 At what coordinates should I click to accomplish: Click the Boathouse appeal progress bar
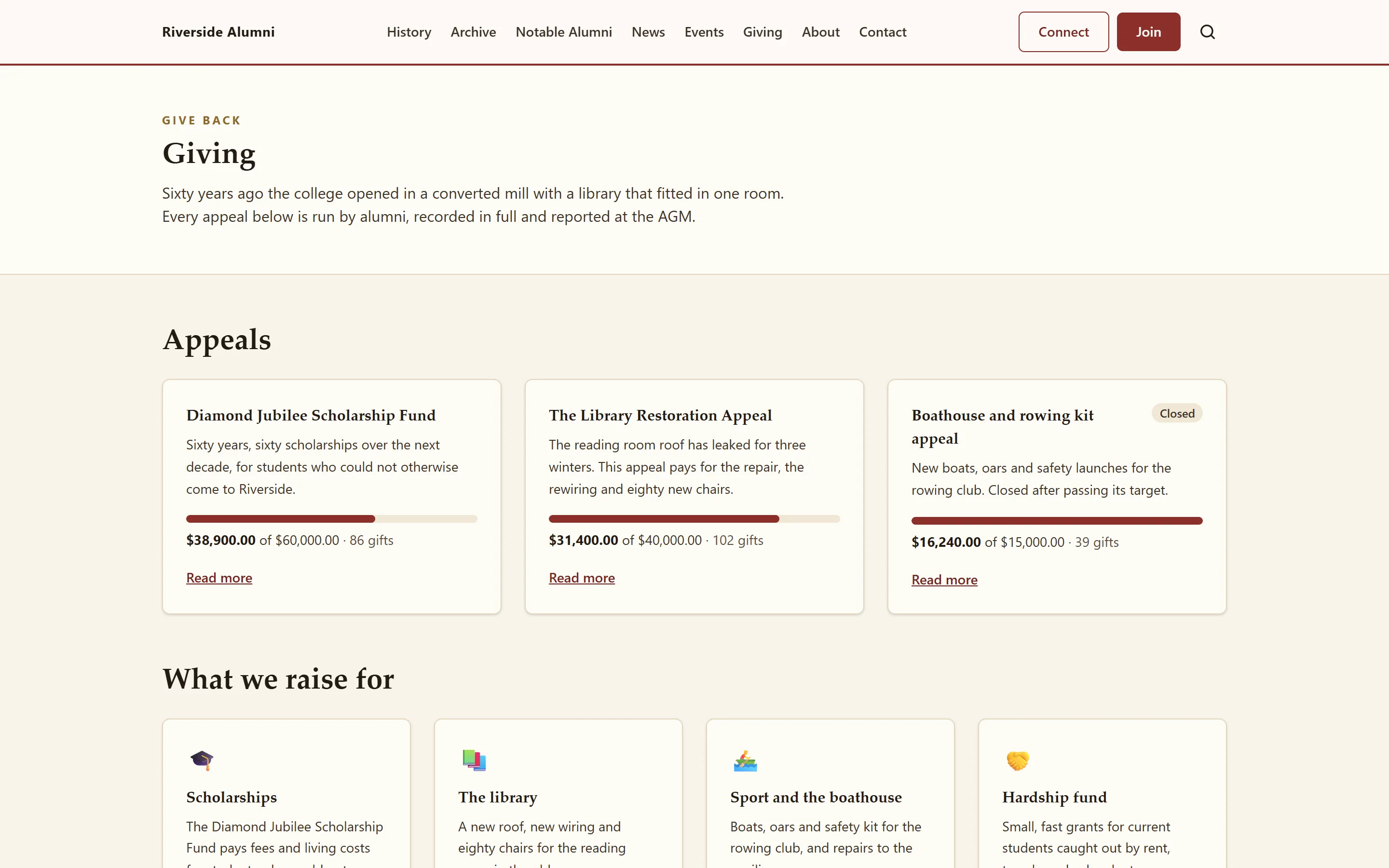coord(1057,521)
